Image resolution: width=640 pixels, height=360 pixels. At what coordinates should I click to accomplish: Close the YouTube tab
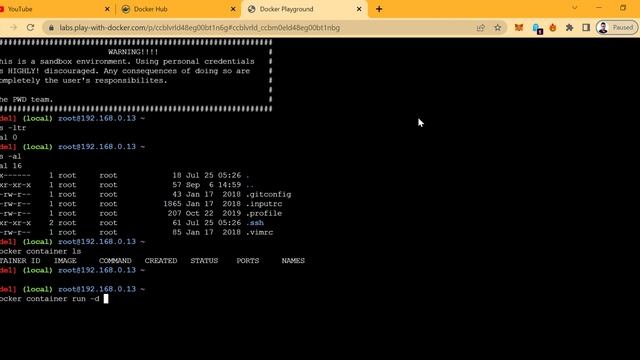[107, 9]
